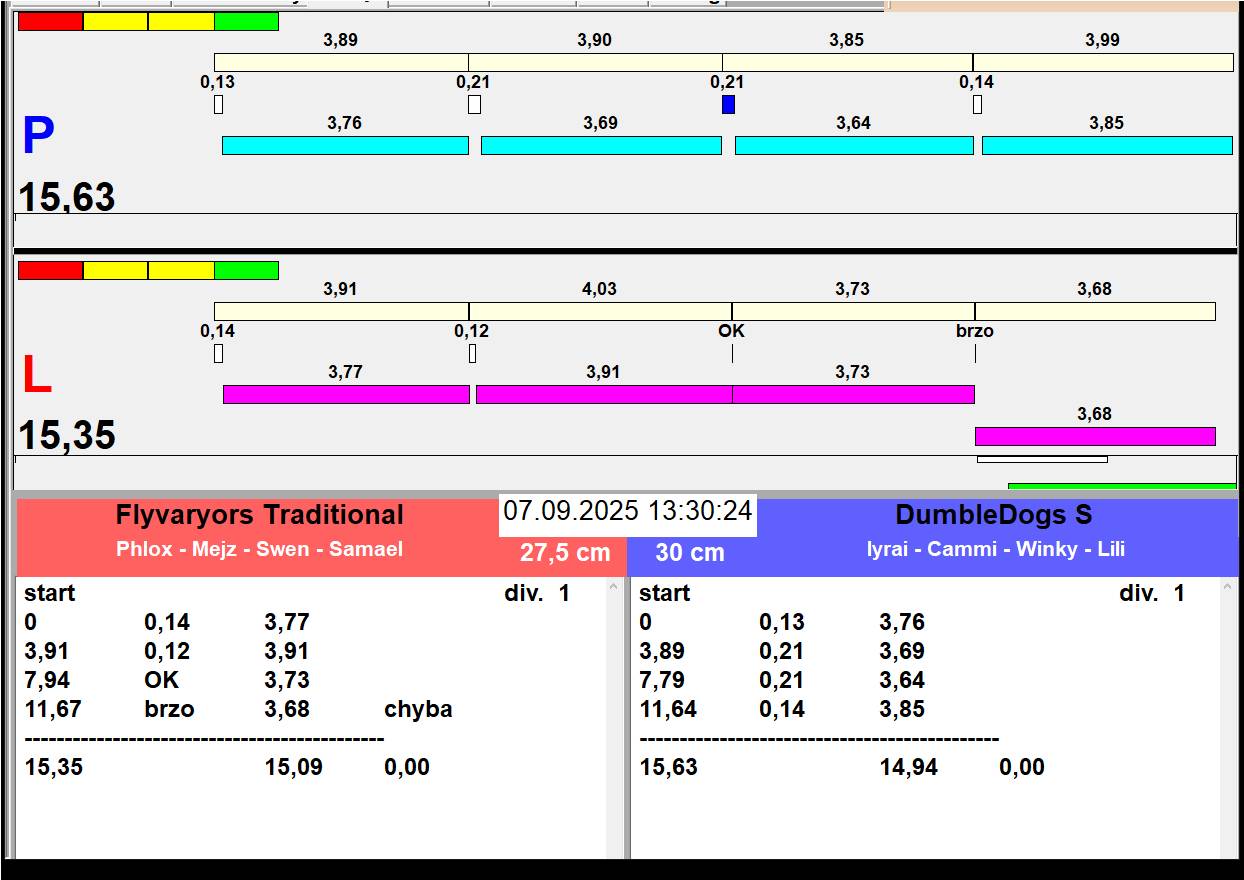Click the 'brzo' label in lane L timeline
The image size is (1244, 880).
pos(975,331)
